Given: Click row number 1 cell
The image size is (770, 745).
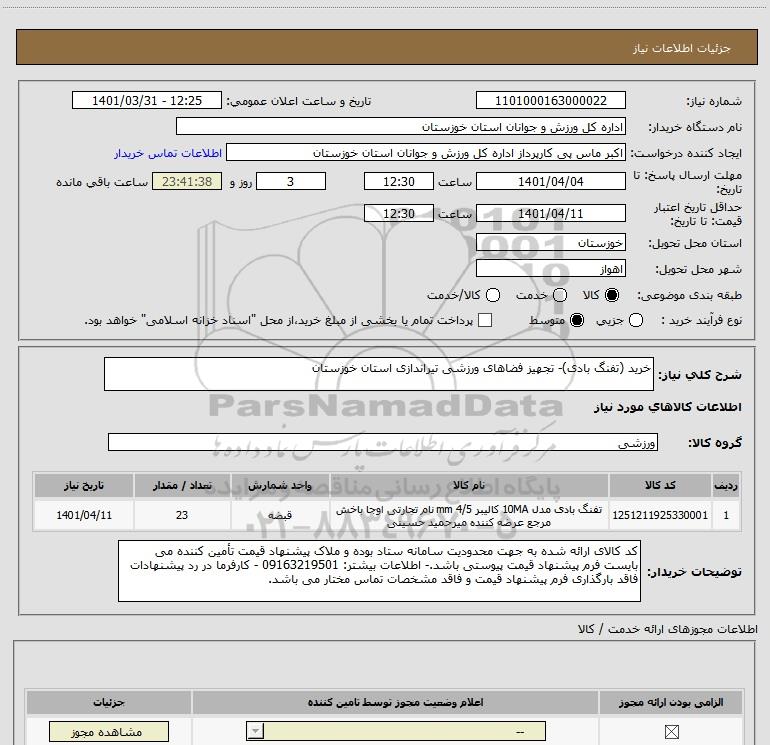Looking at the screenshot, I should [x=726, y=515].
